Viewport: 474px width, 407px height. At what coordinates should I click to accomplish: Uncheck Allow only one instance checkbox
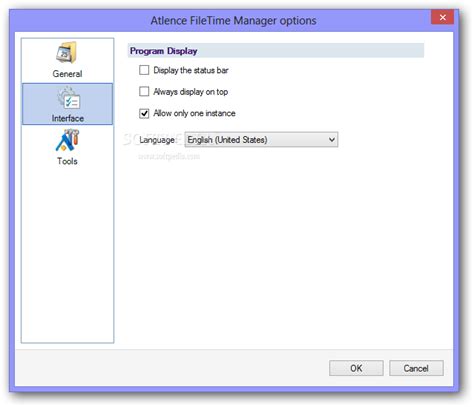[144, 113]
